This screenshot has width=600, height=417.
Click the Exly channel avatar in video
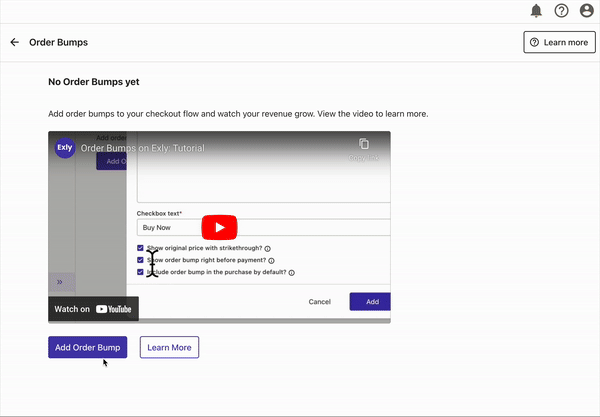[x=65, y=148]
